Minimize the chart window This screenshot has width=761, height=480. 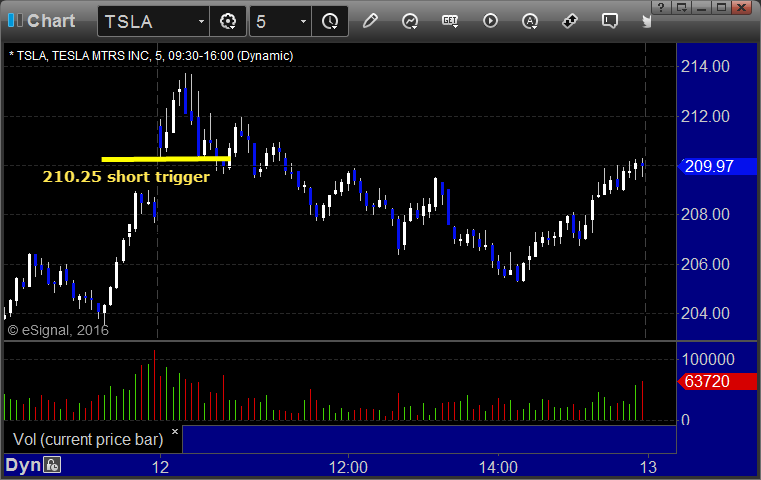click(701, 7)
